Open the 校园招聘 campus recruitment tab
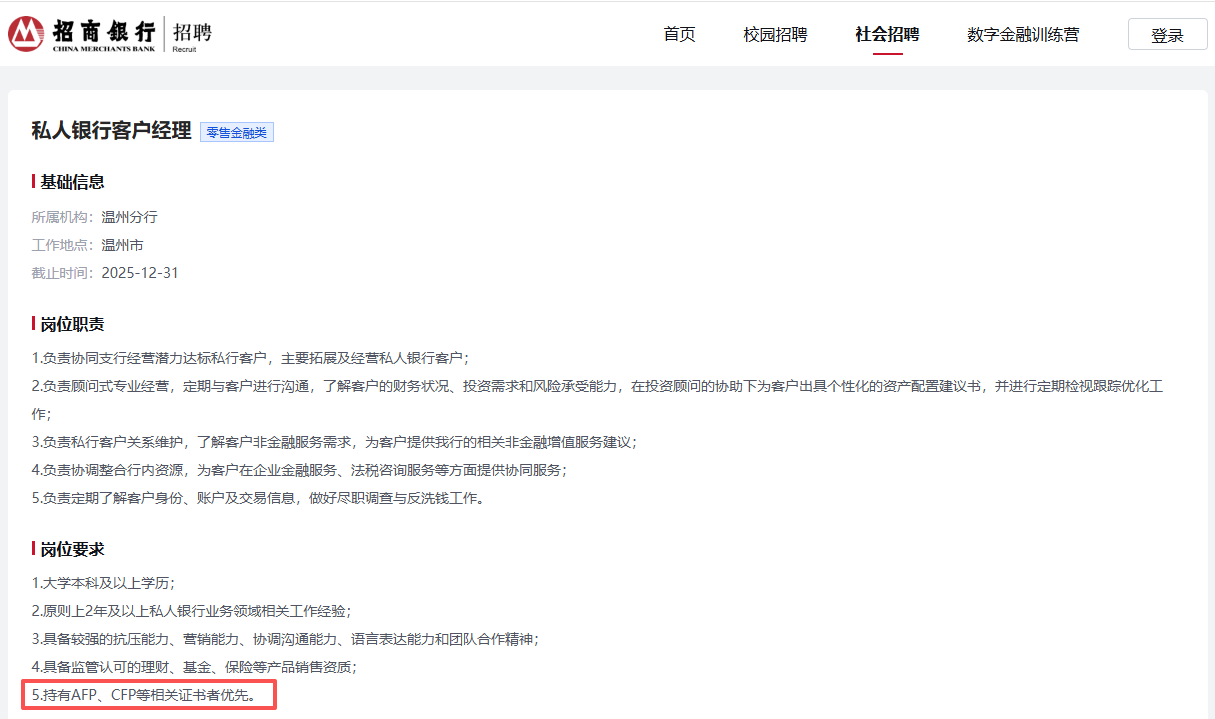Screen dimensions: 1215x719 pos(775,34)
